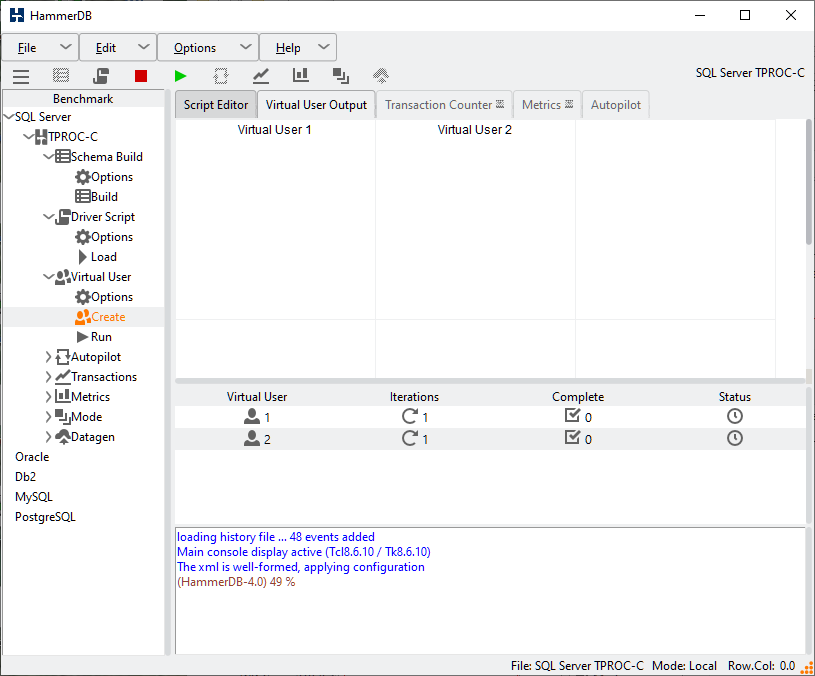The image size is (815, 676).
Task: Click the clock Status icon for Virtual User 1
Action: pyautogui.click(x=735, y=417)
